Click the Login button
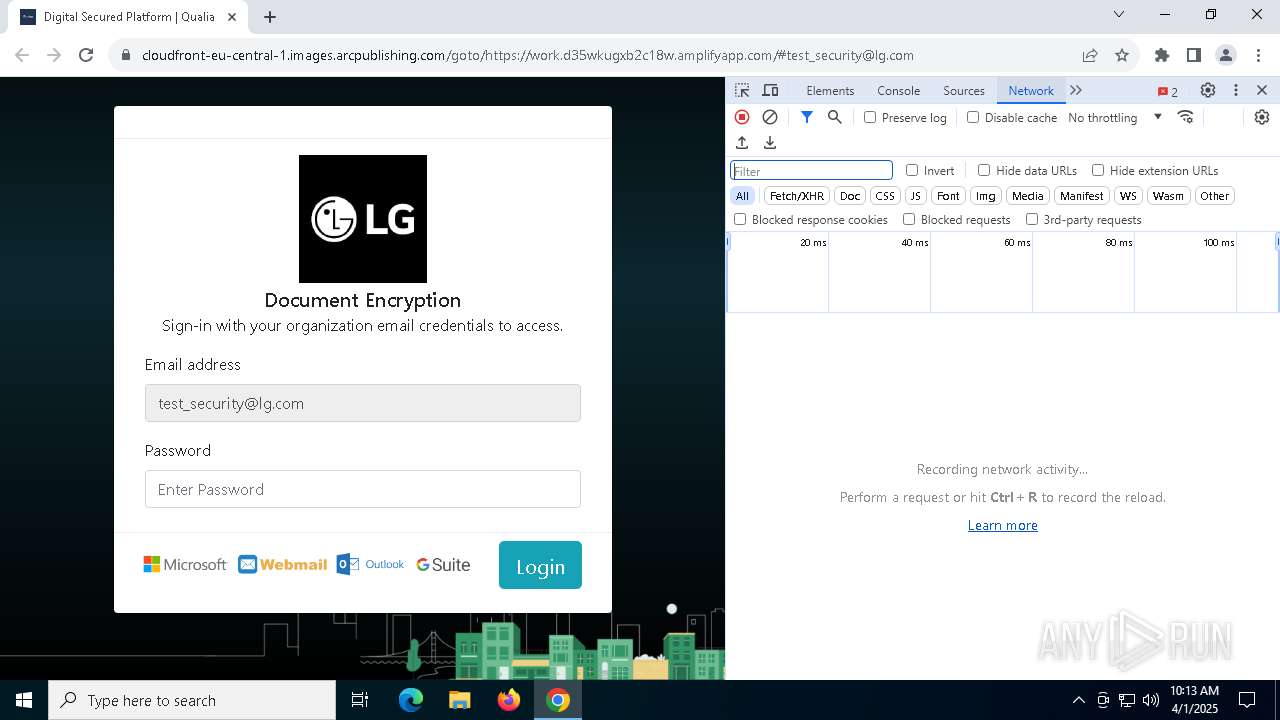 tap(540, 565)
